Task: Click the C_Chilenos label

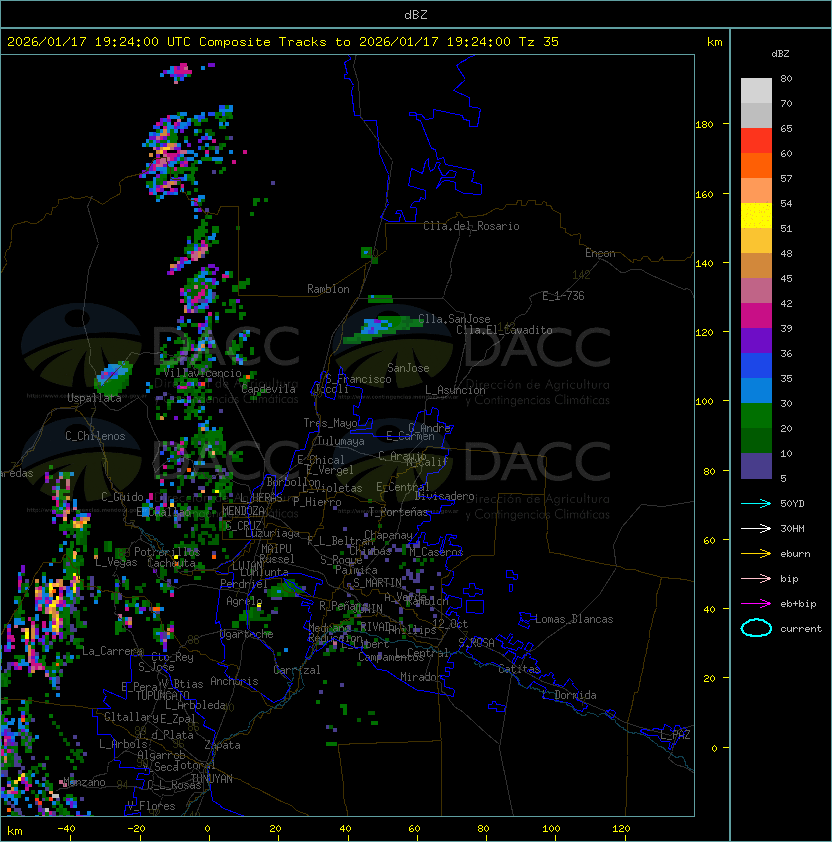Action: [x=95, y=436]
